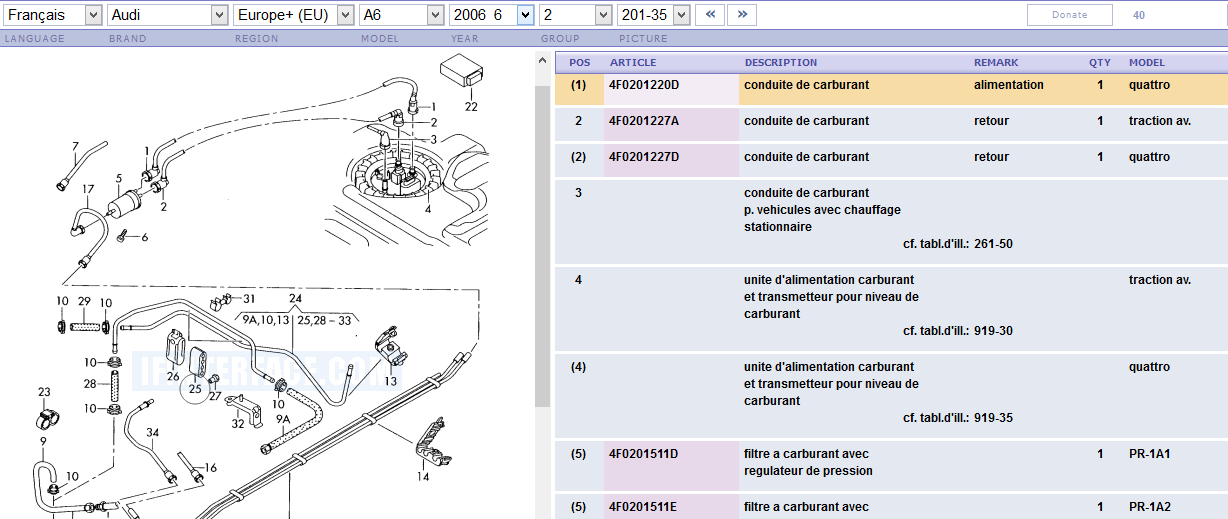Go to next picture with double-right arrow
1228x519 pixels.
coord(742,15)
